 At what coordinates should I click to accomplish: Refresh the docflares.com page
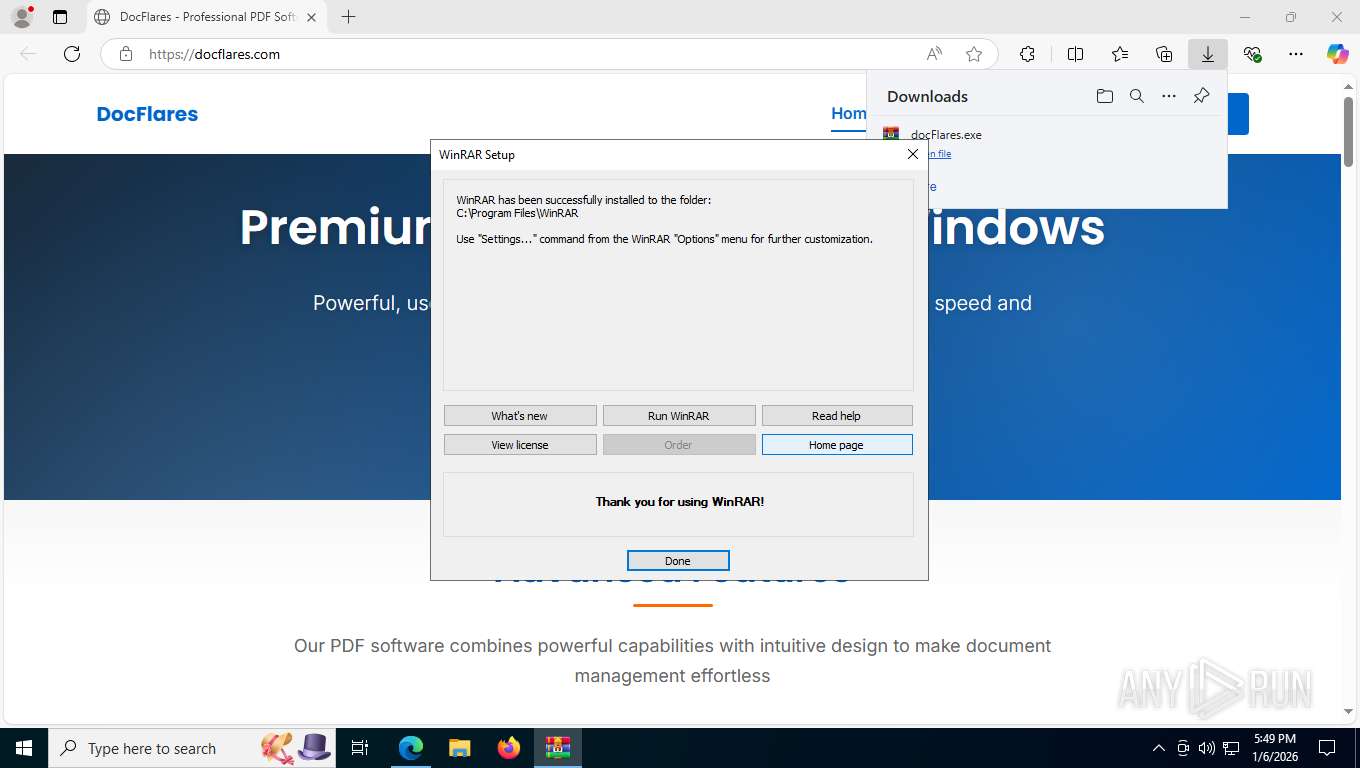tap(72, 54)
